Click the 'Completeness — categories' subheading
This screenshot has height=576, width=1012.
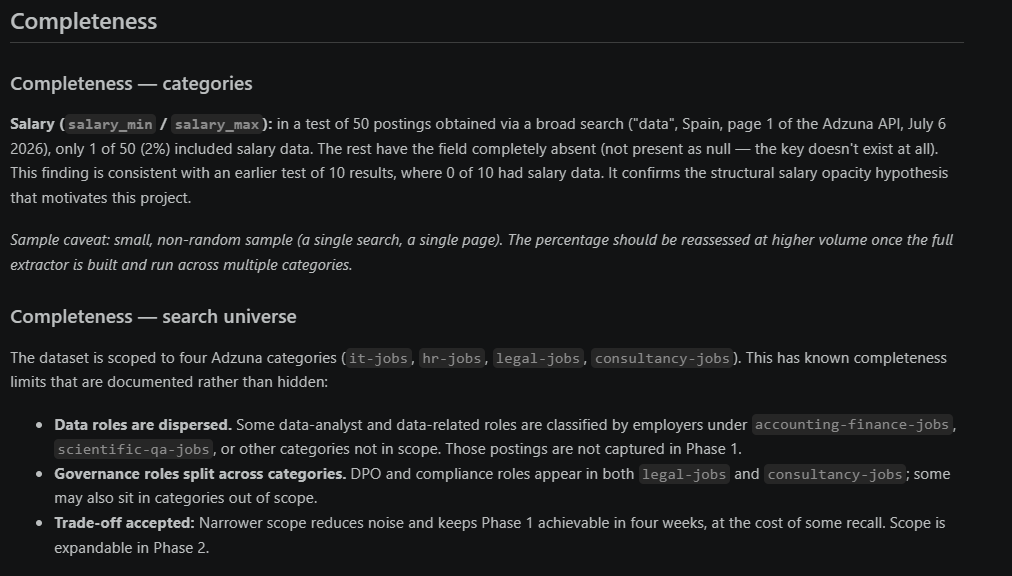click(x=131, y=83)
